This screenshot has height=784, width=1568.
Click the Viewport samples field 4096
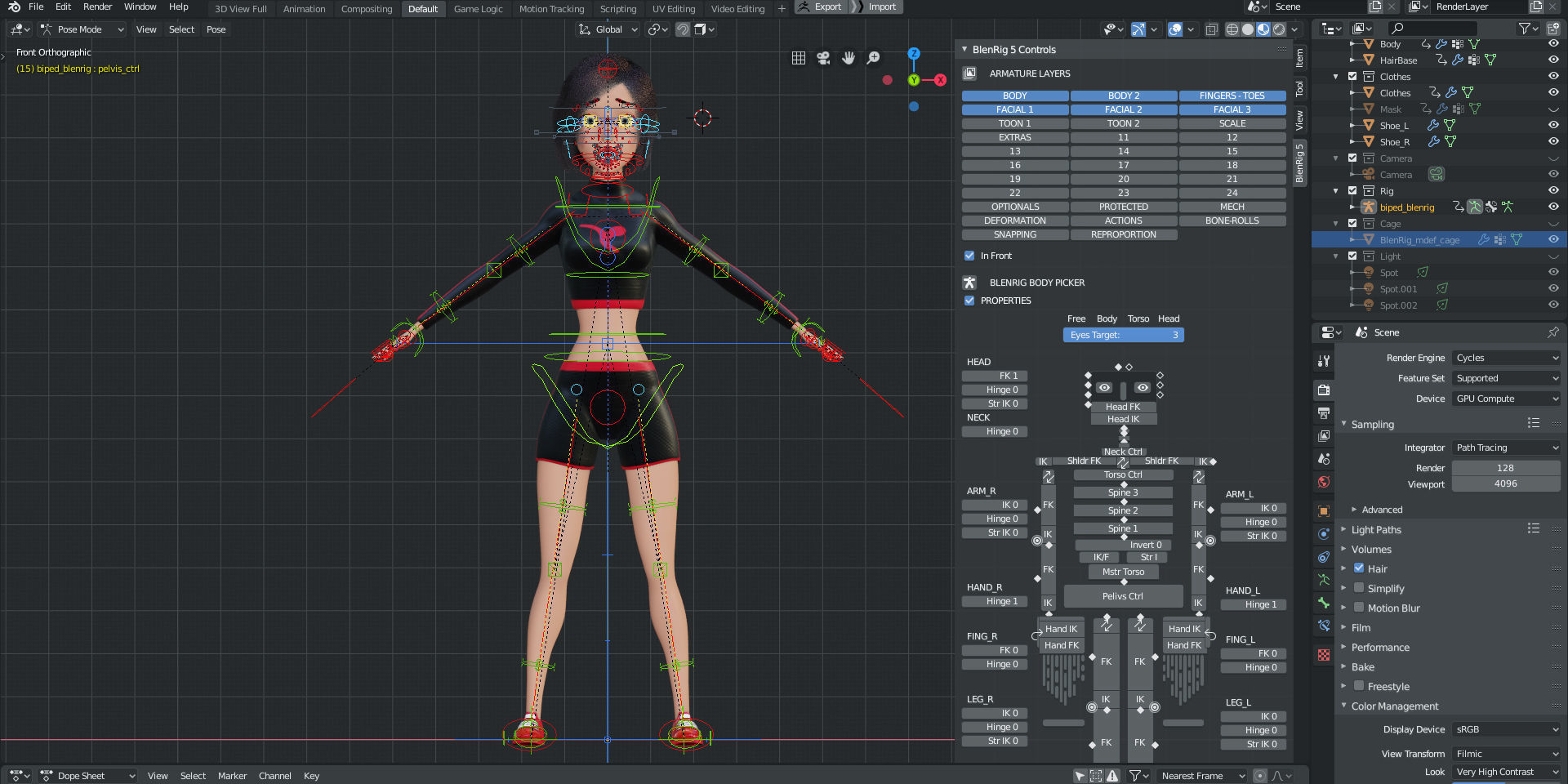[x=1506, y=484]
